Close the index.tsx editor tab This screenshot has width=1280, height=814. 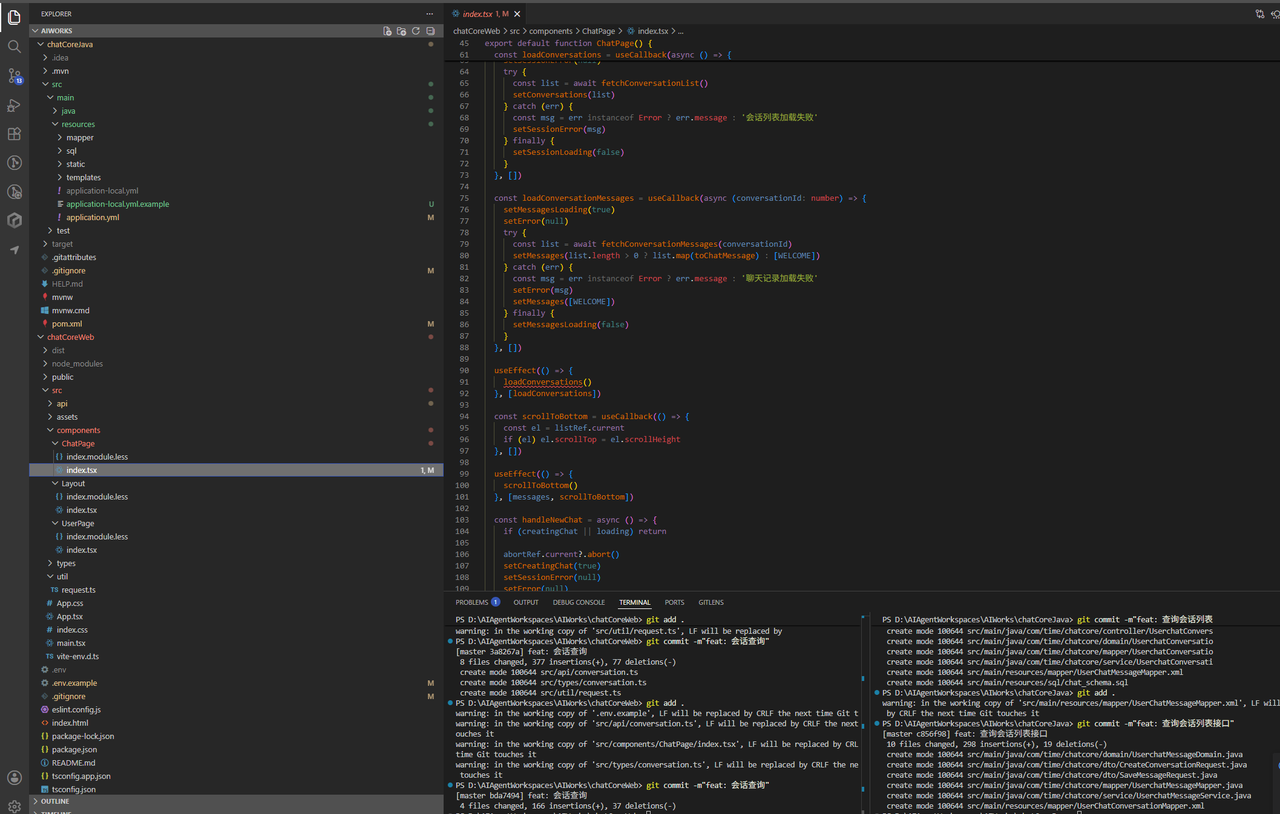(519, 14)
